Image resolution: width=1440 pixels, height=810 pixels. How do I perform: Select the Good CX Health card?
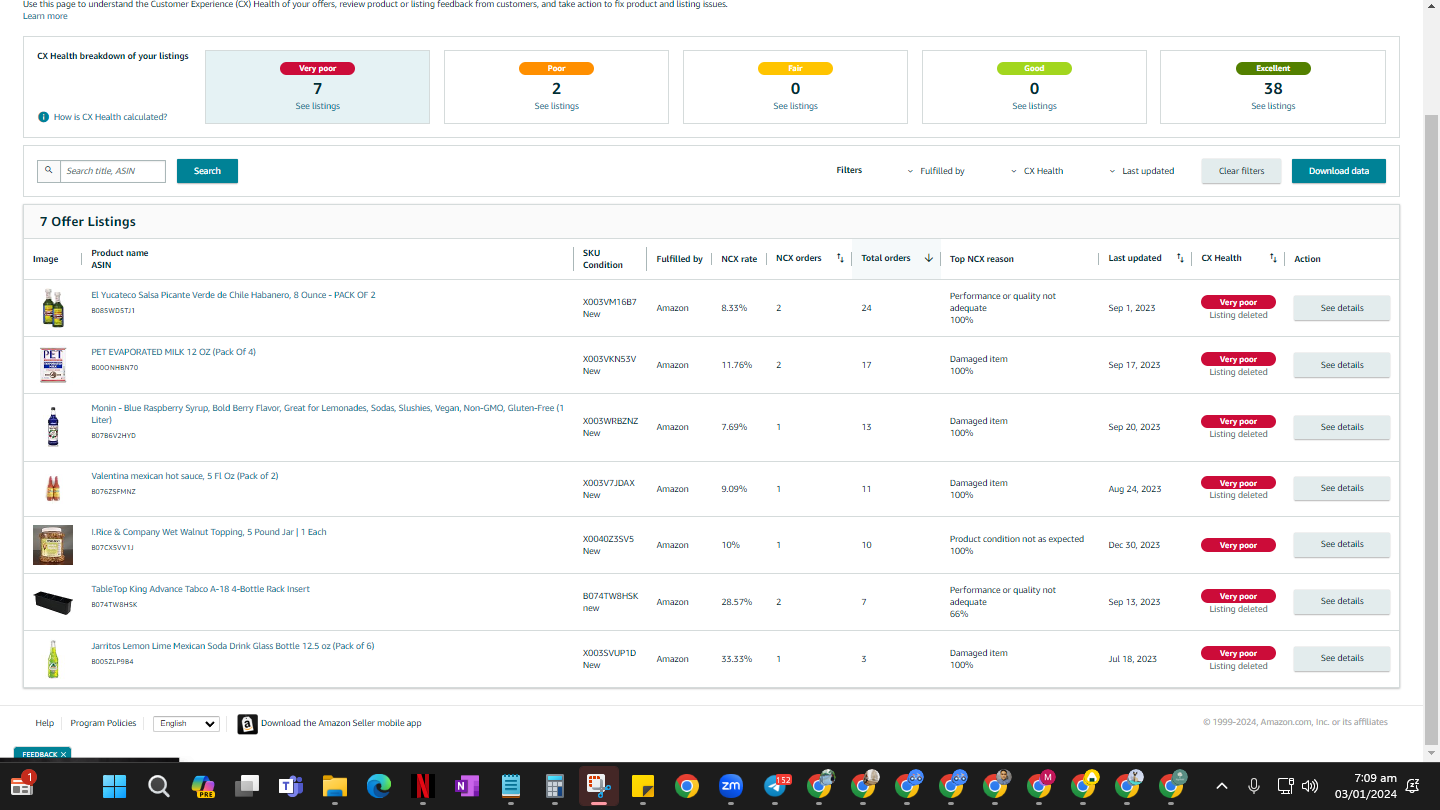1034,87
